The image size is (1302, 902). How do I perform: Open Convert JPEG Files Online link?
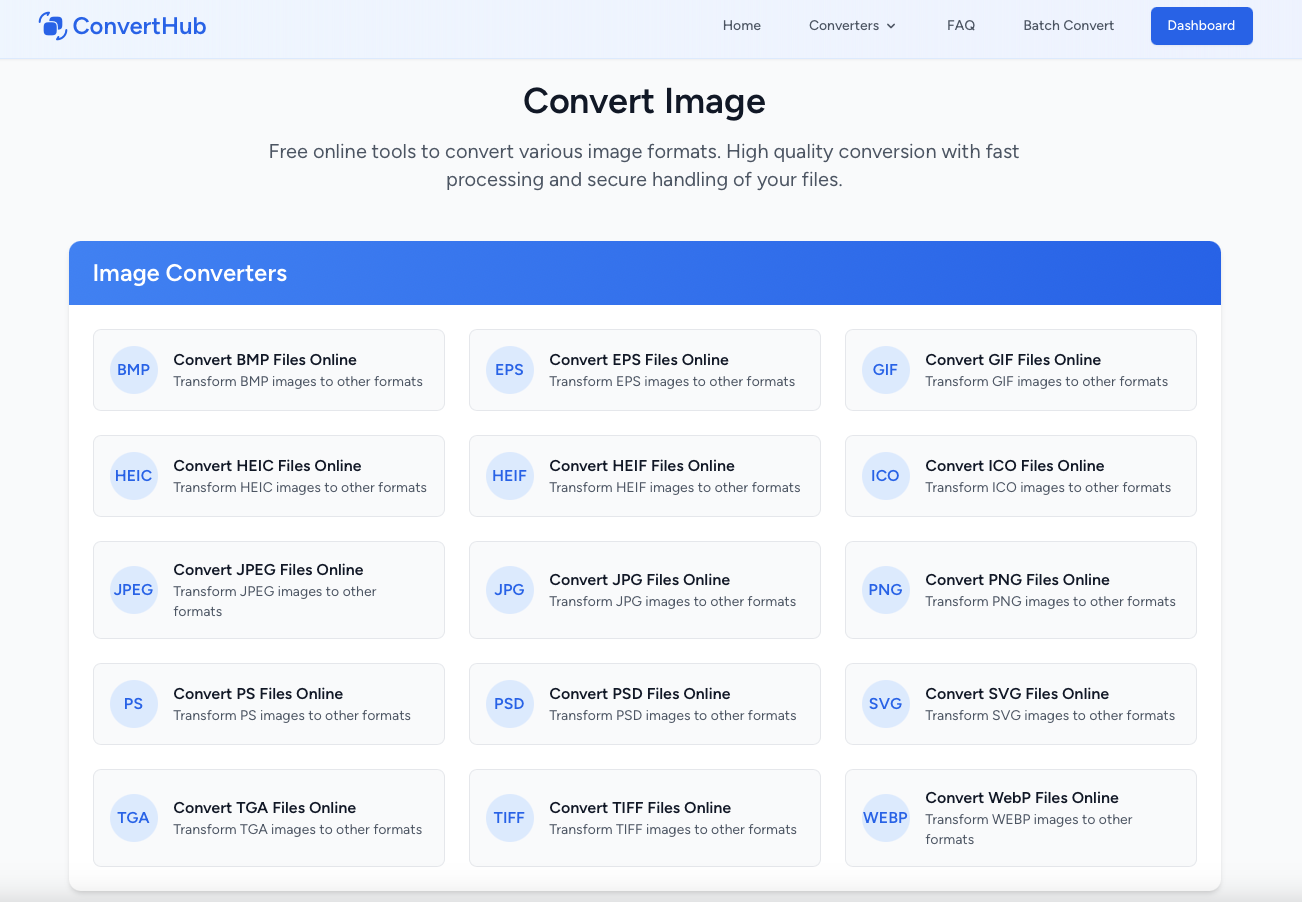[x=268, y=570]
